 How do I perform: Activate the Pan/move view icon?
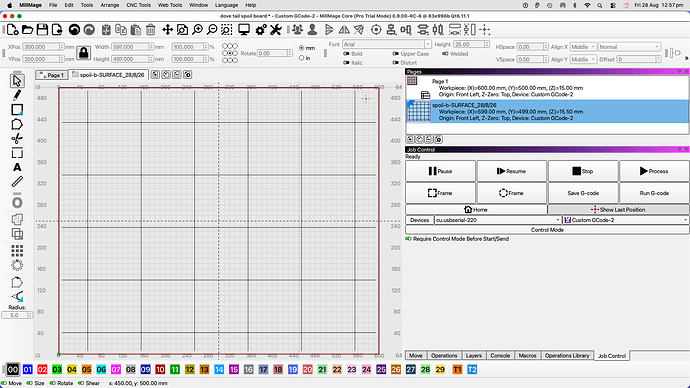click(167, 29)
